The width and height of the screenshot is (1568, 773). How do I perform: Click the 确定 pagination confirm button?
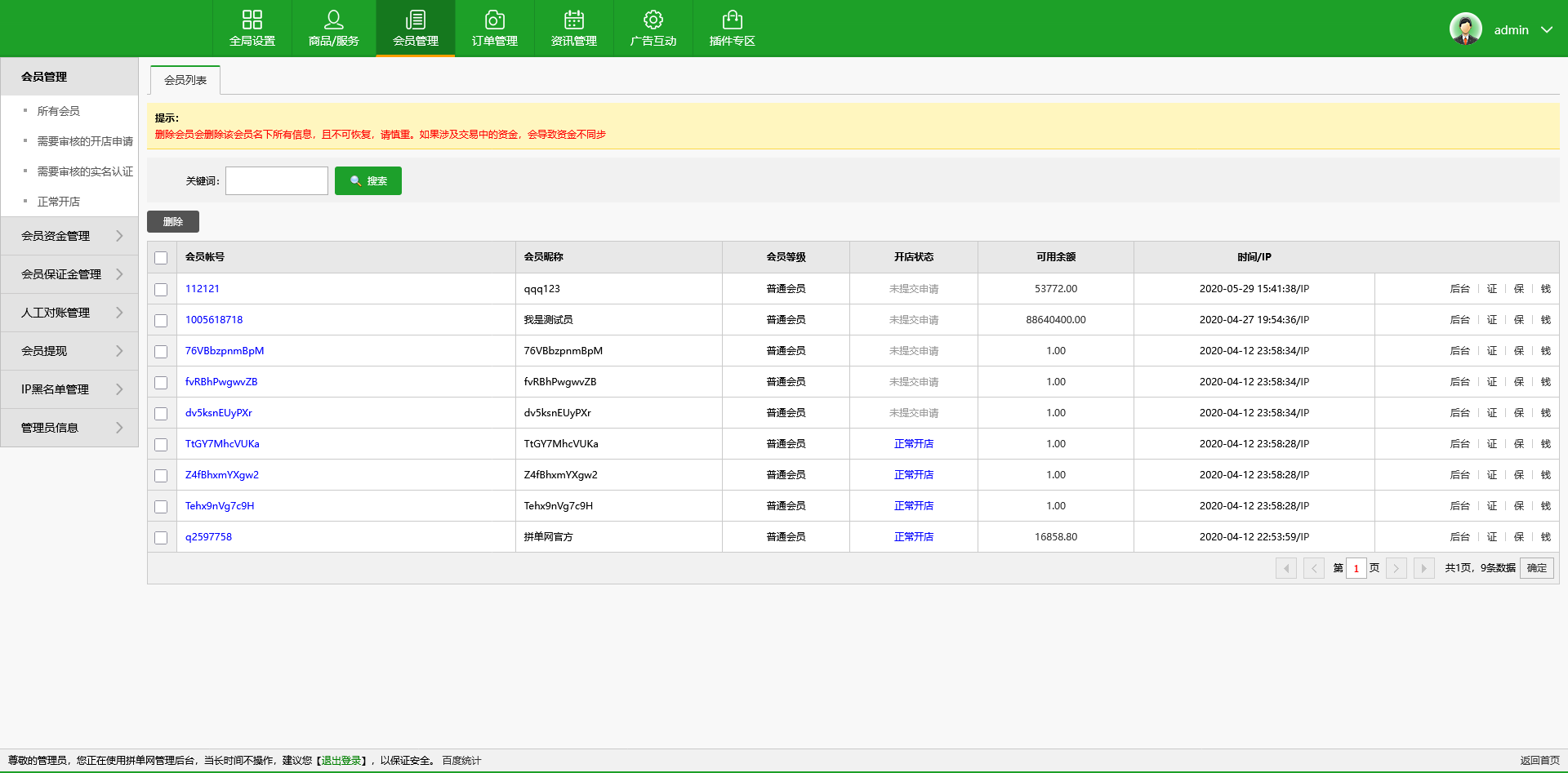tap(1537, 568)
